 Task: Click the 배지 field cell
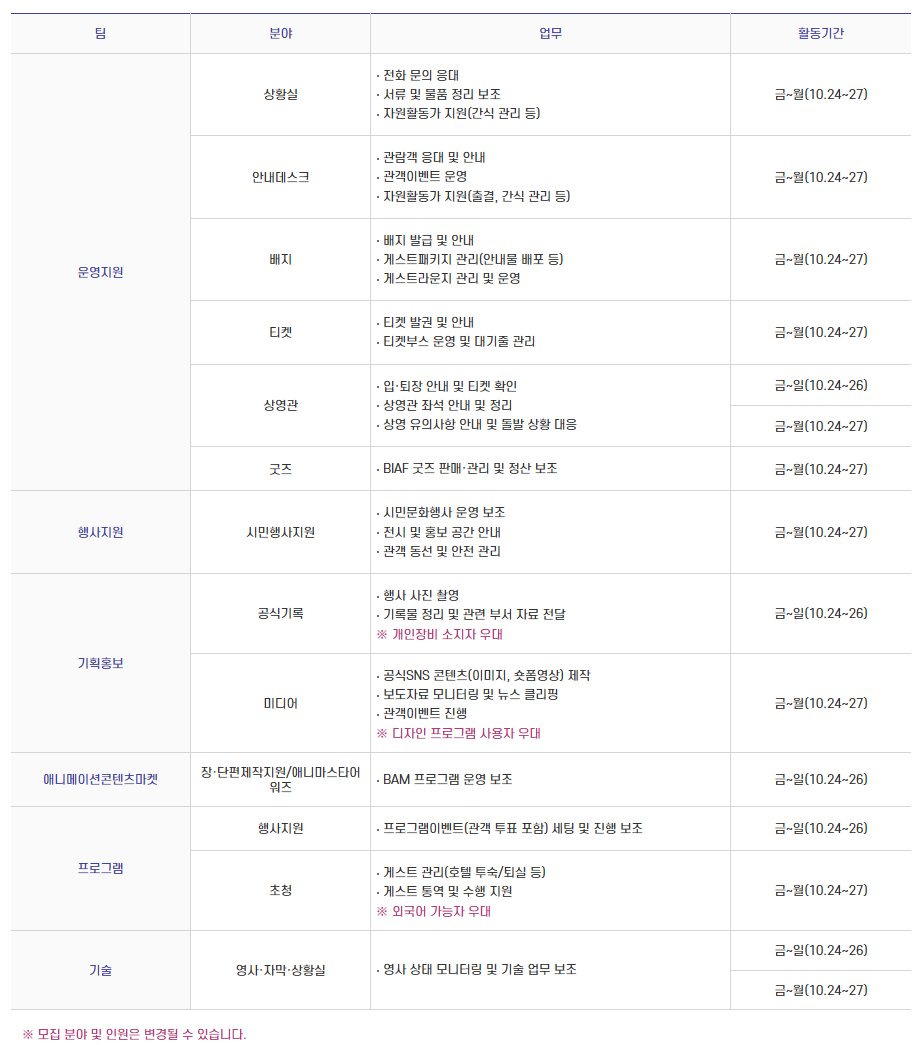(x=280, y=259)
